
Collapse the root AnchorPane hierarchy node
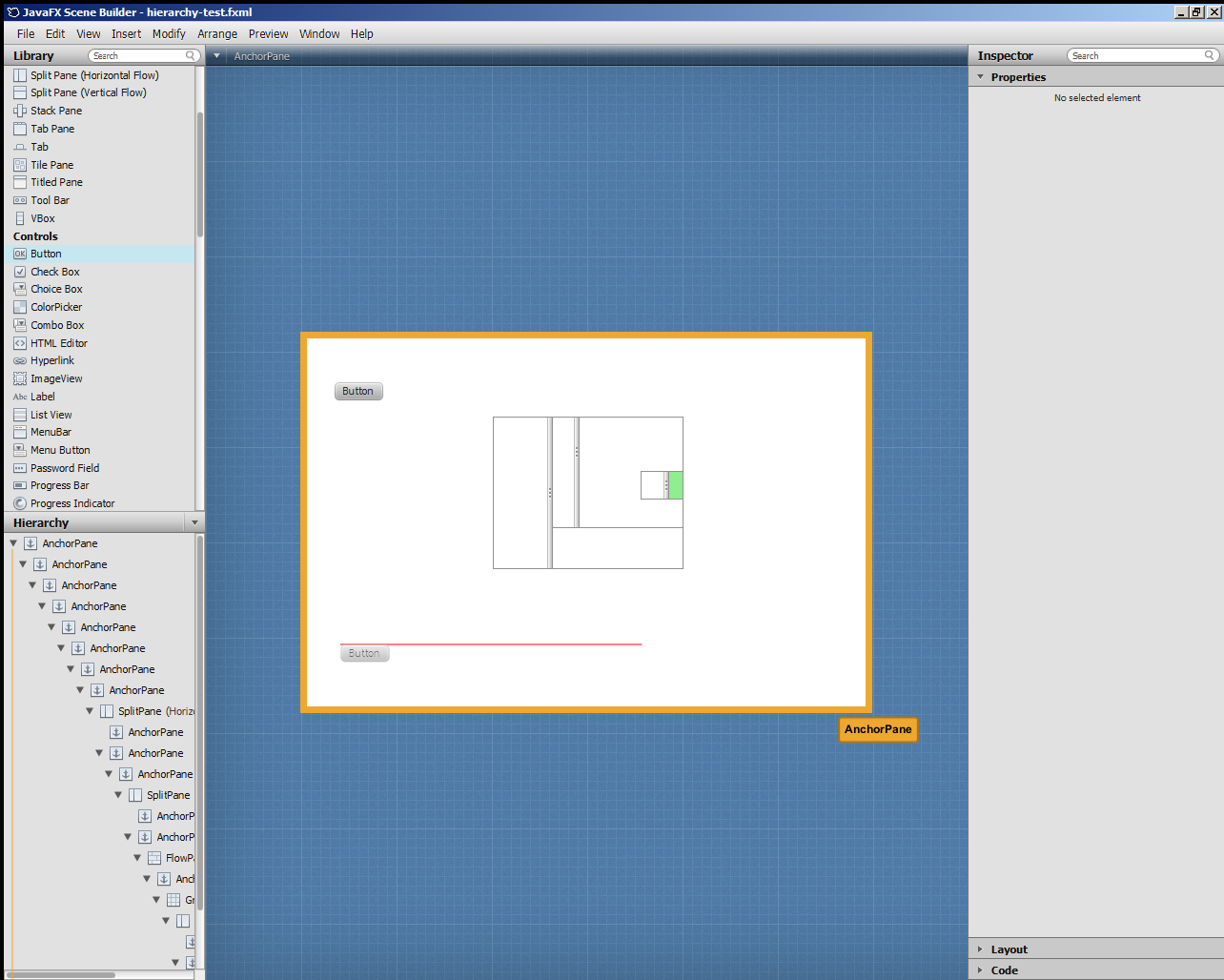click(x=13, y=543)
